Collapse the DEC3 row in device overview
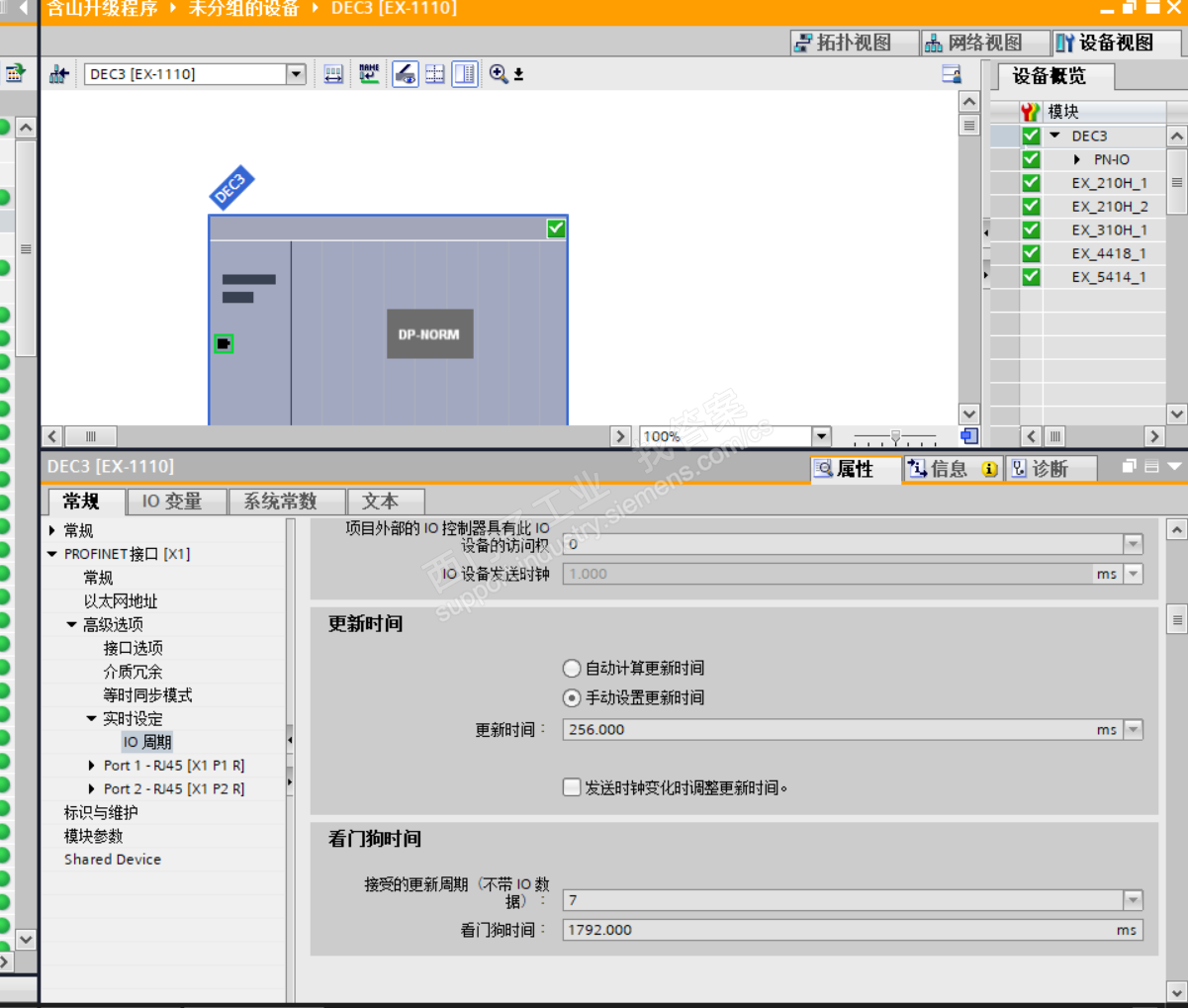The height and width of the screenshot is (1008, 1188). pos(1054,136)
